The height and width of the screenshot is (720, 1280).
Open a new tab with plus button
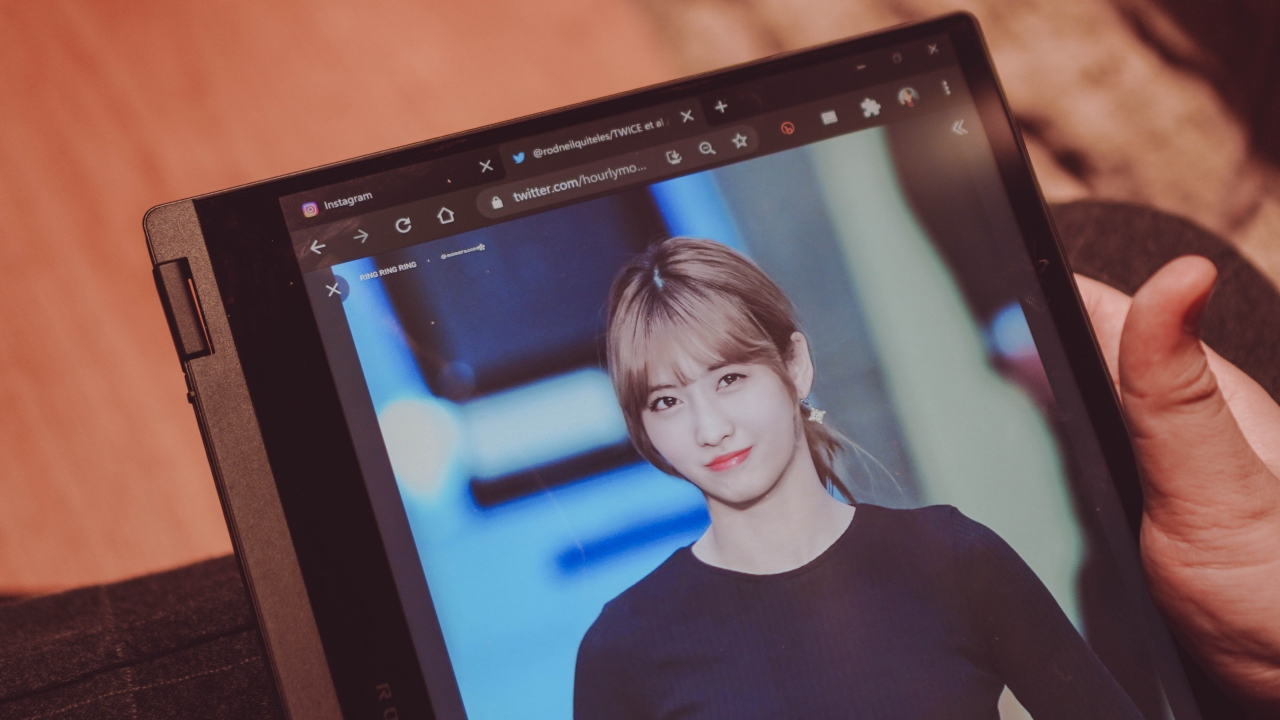[721, 107]
